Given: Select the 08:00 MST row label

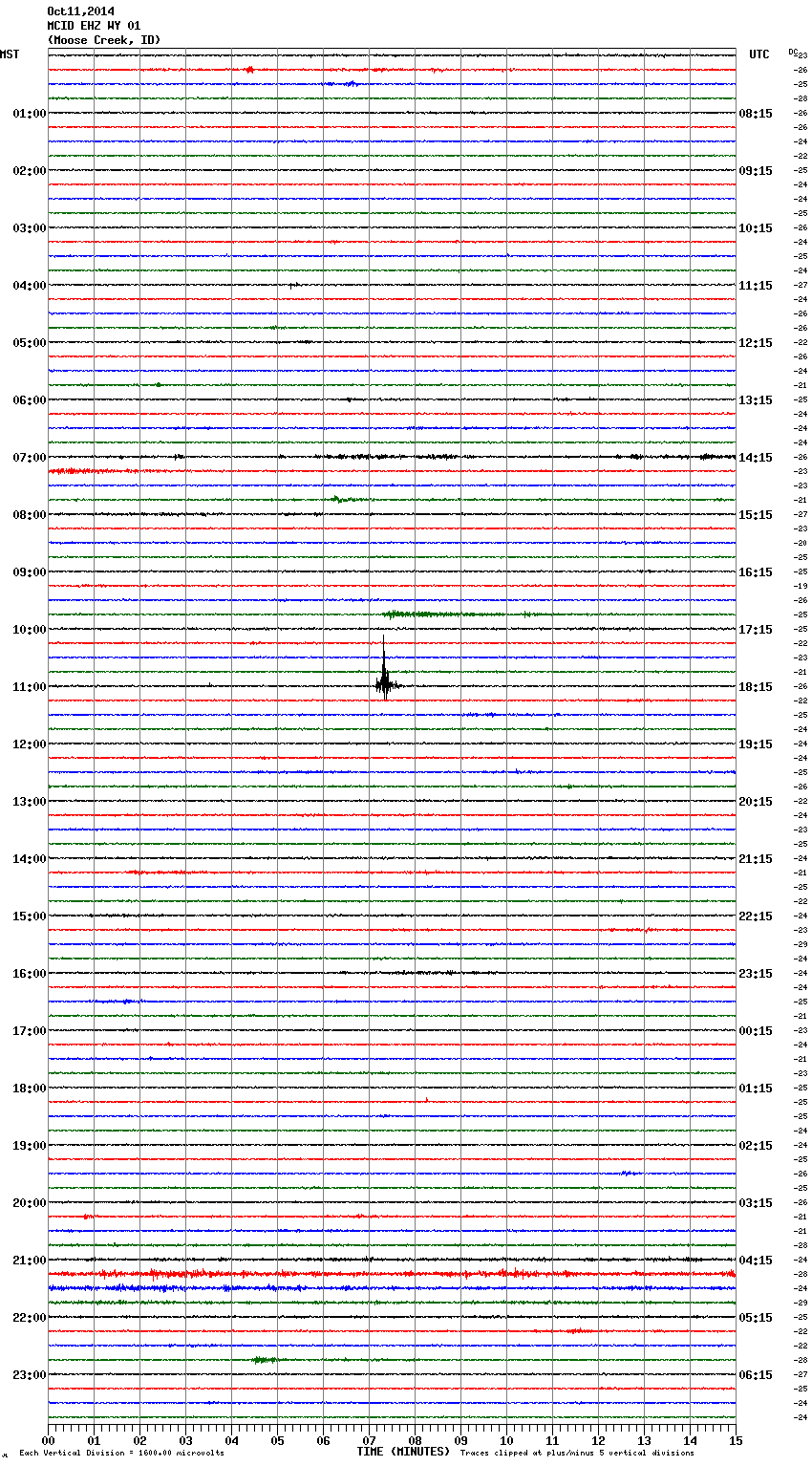Looking at the screenshot, I should (x=29, y=515).
